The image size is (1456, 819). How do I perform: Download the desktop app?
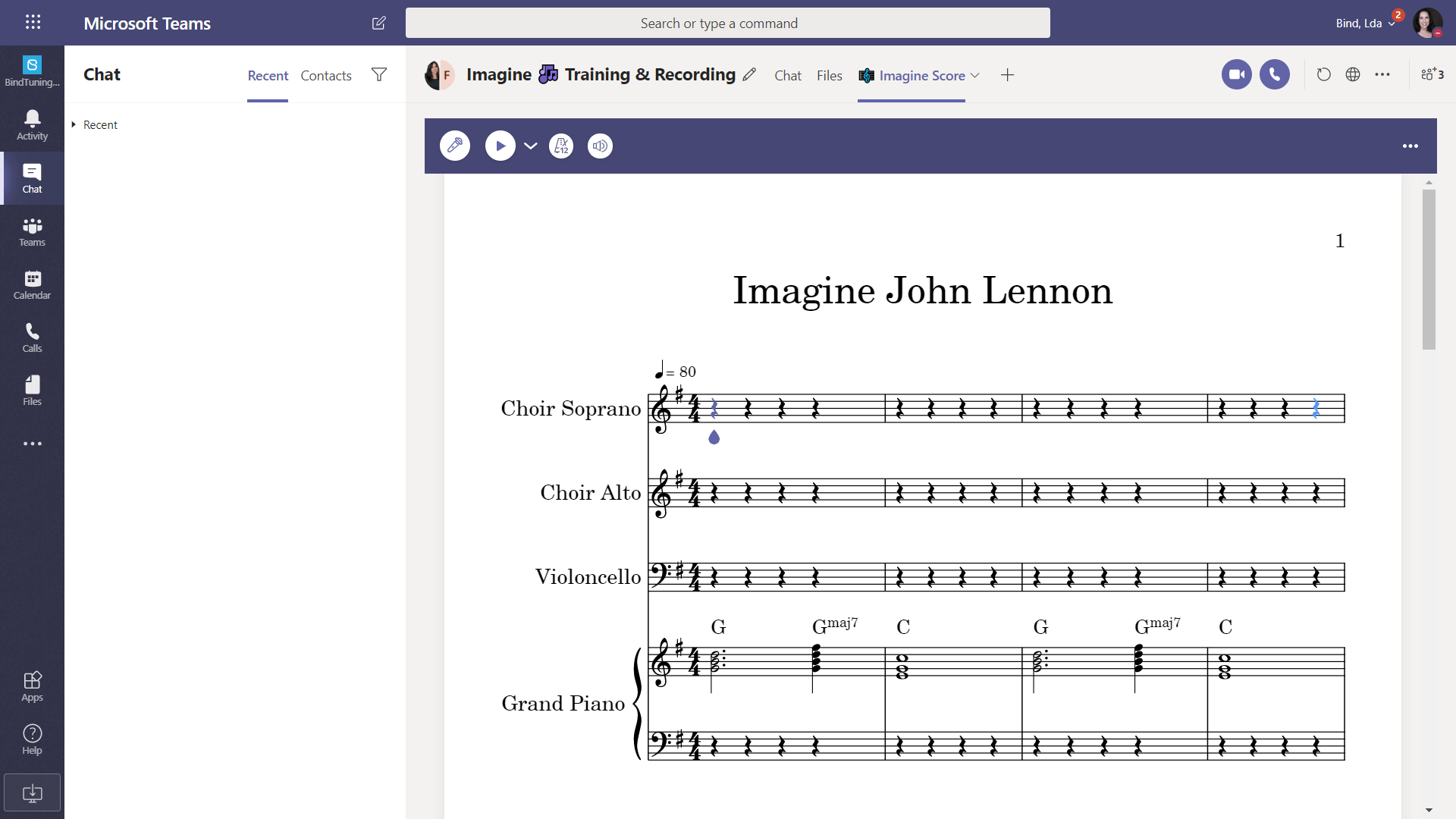click(32, 793)
